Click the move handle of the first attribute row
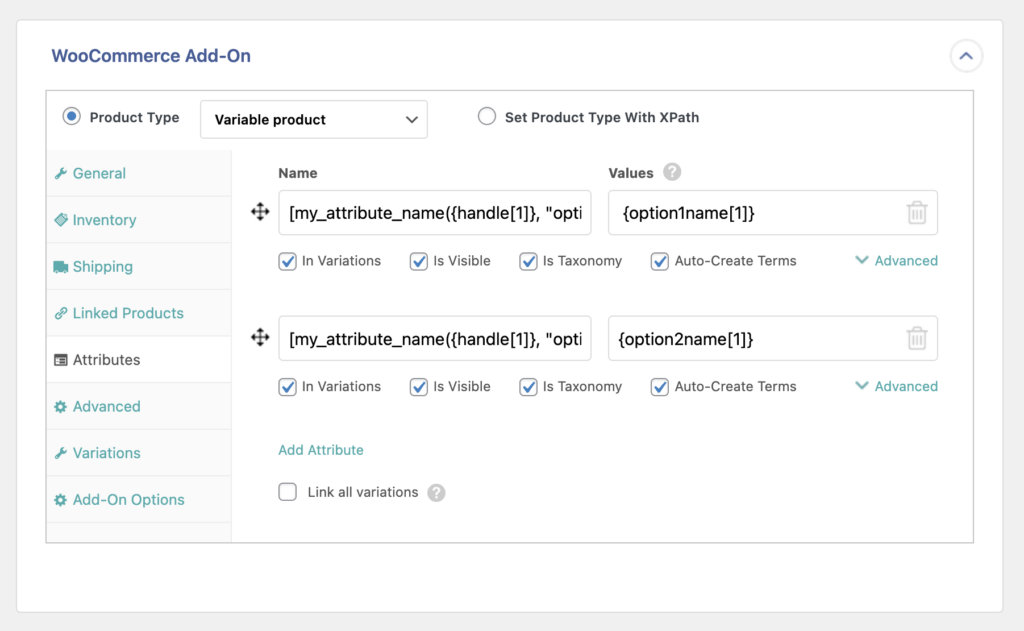 tap(260, 212)
